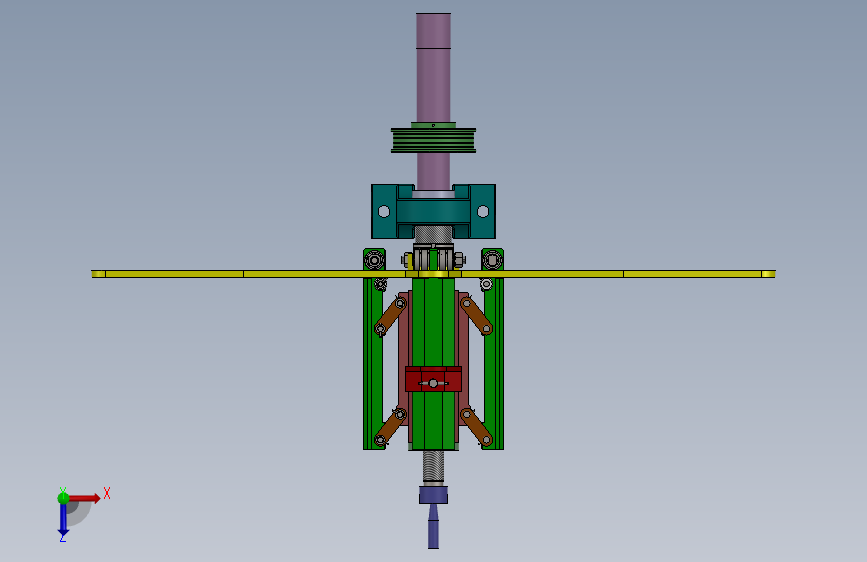Click the blue Z axis arrow on triad
This screenshot has width=867, height=562.
63,521
